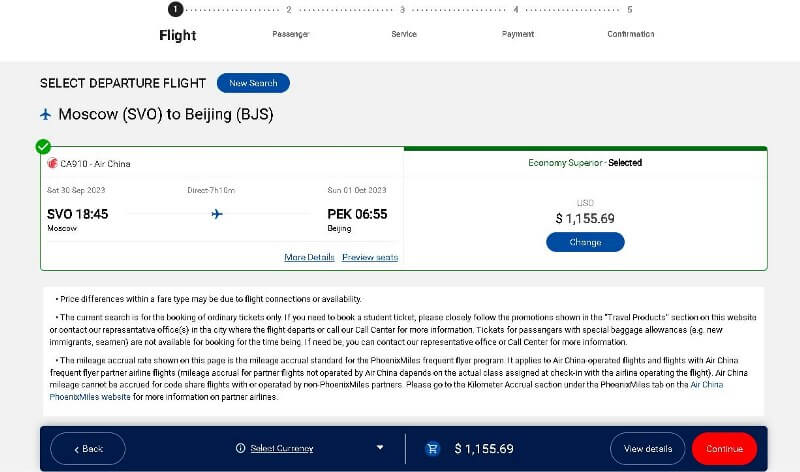Go to the Payment step
This screenshot has height=472, width=800.
(x=517, y=34)
